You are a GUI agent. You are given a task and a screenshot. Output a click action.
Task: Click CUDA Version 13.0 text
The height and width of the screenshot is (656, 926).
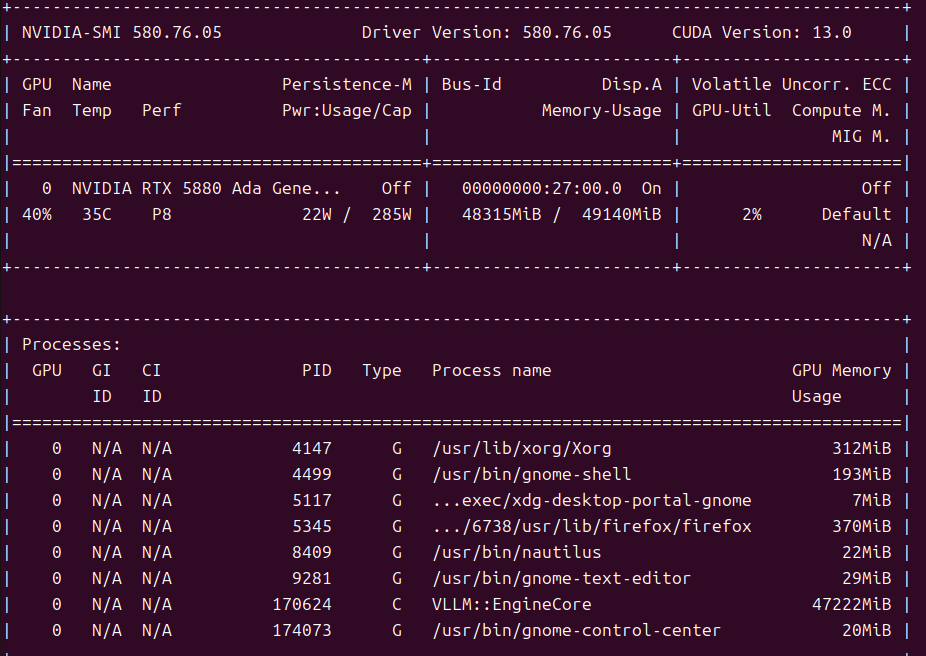point(762,32)
